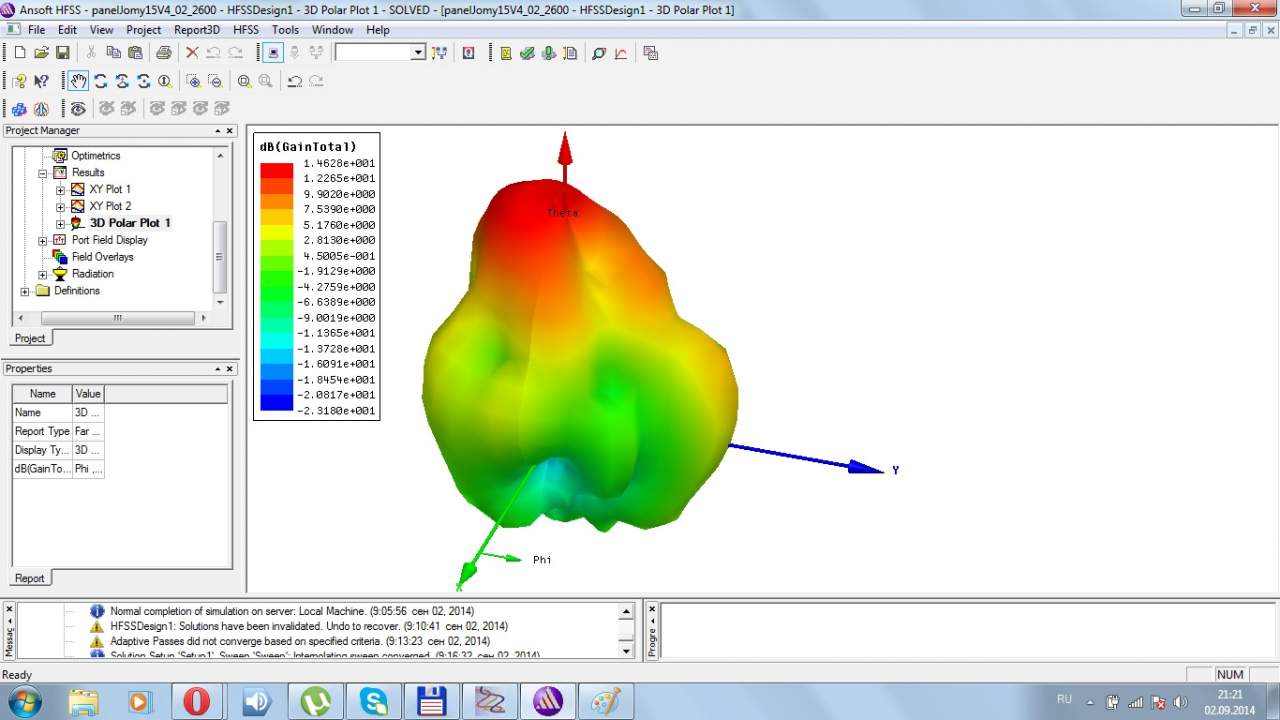Image resolution: width=1280 pixels, height=720 pixels.
Task: Click the red X Delete icon
Action: tap(192, 53)
